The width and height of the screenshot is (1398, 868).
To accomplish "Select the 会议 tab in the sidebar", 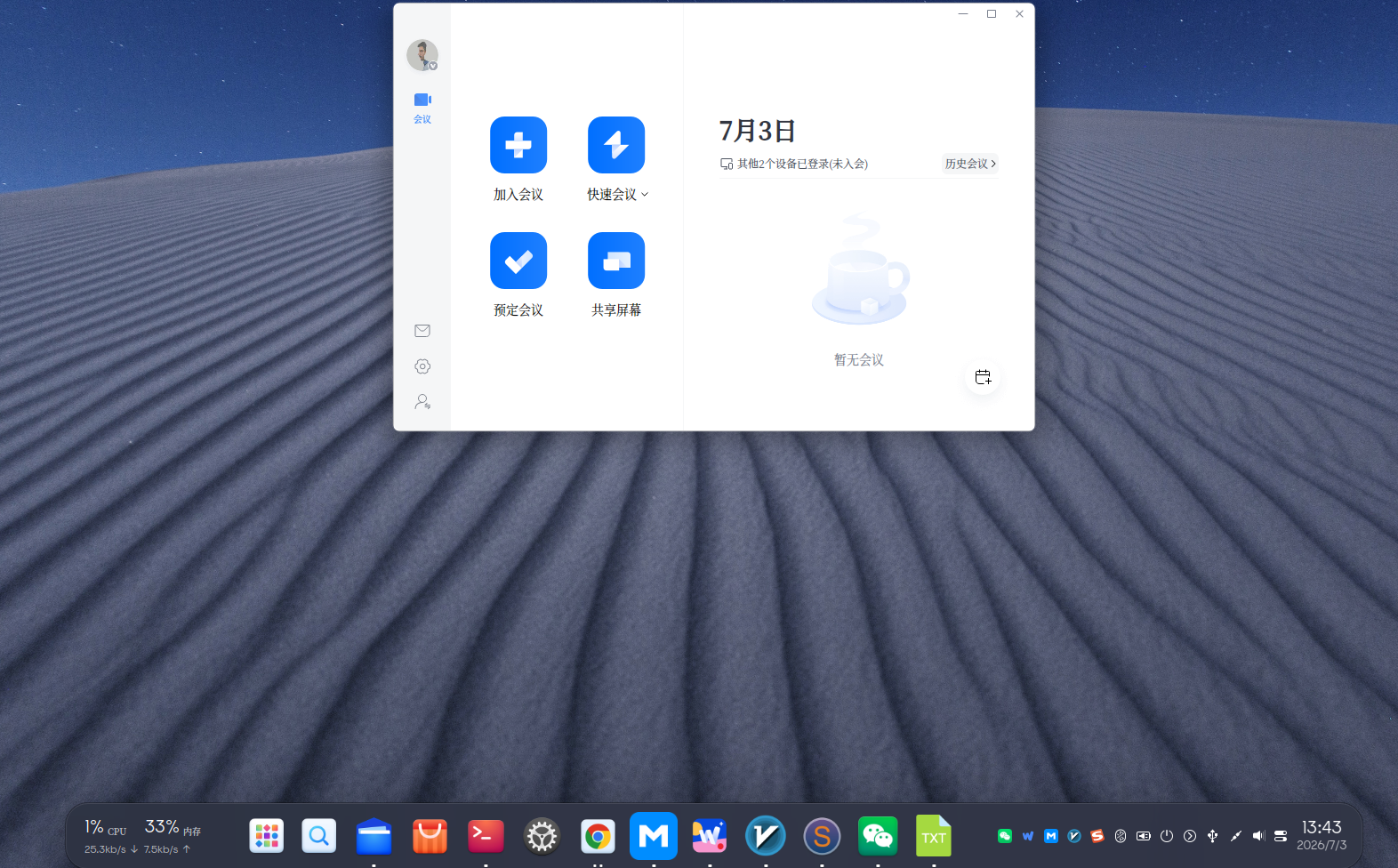I will [x=422, y=107].
